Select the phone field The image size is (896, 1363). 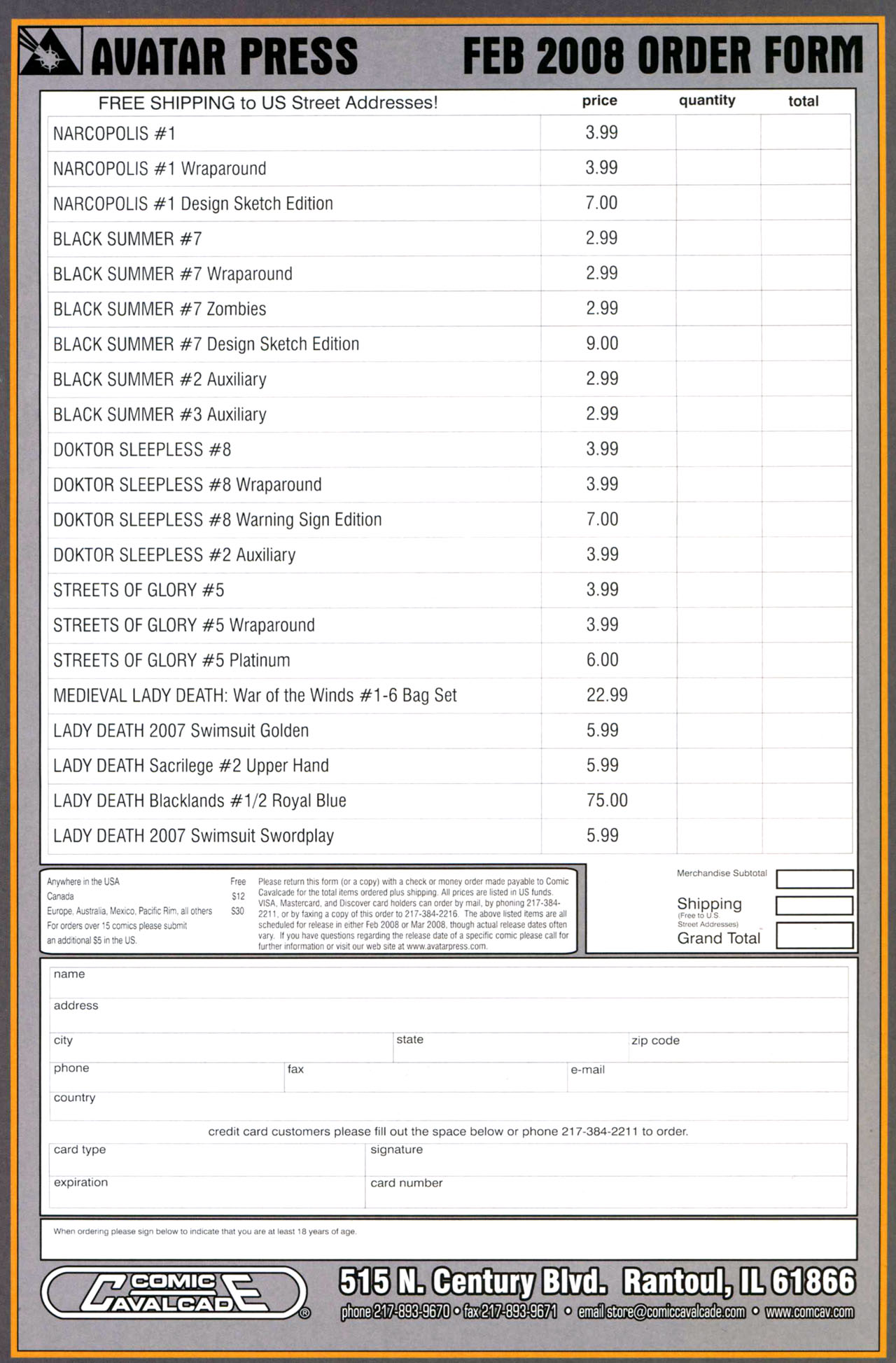click(x=167, y=1077)
